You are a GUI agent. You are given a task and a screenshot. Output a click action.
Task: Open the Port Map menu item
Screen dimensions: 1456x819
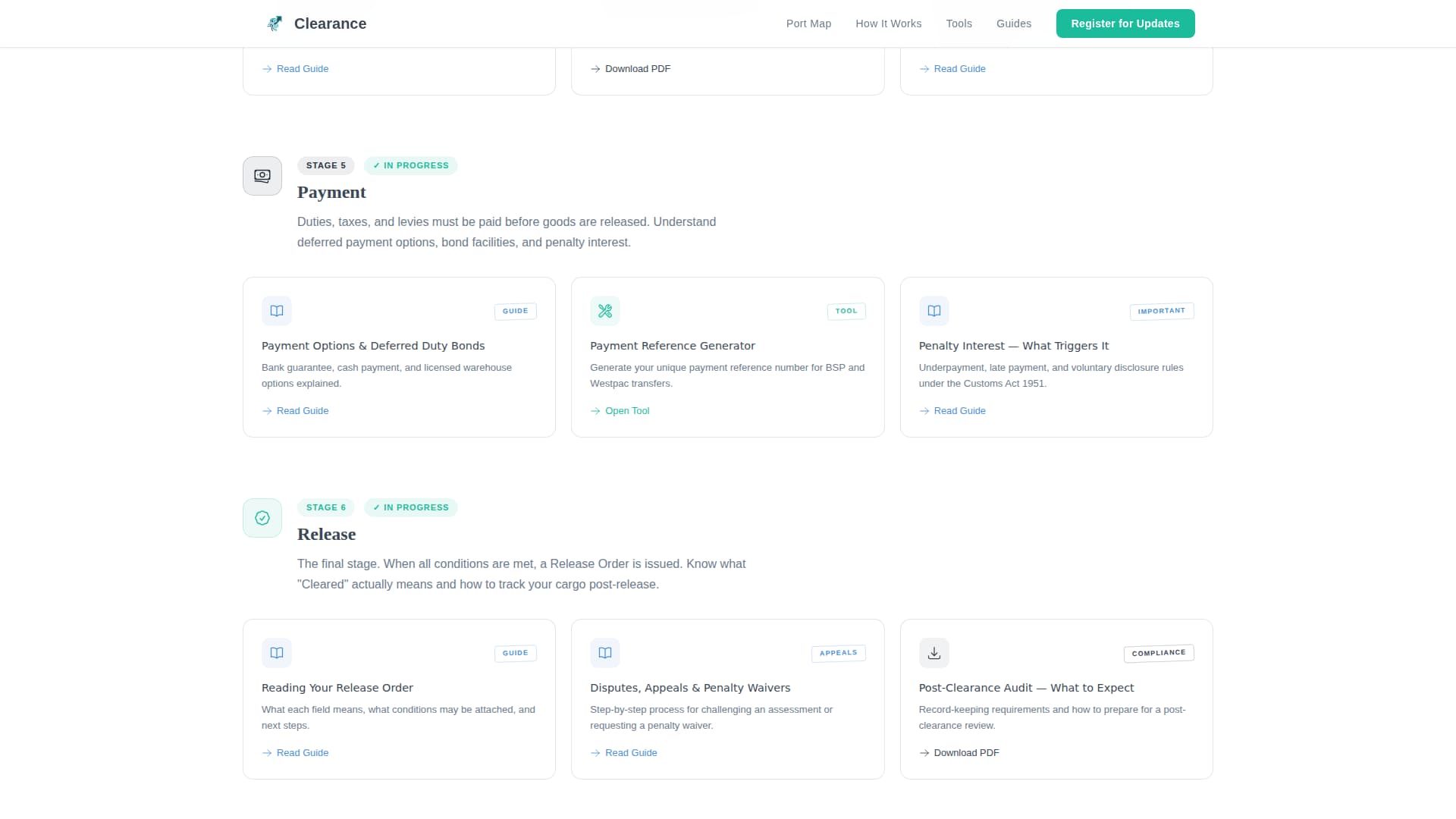(x=808, y=24)
